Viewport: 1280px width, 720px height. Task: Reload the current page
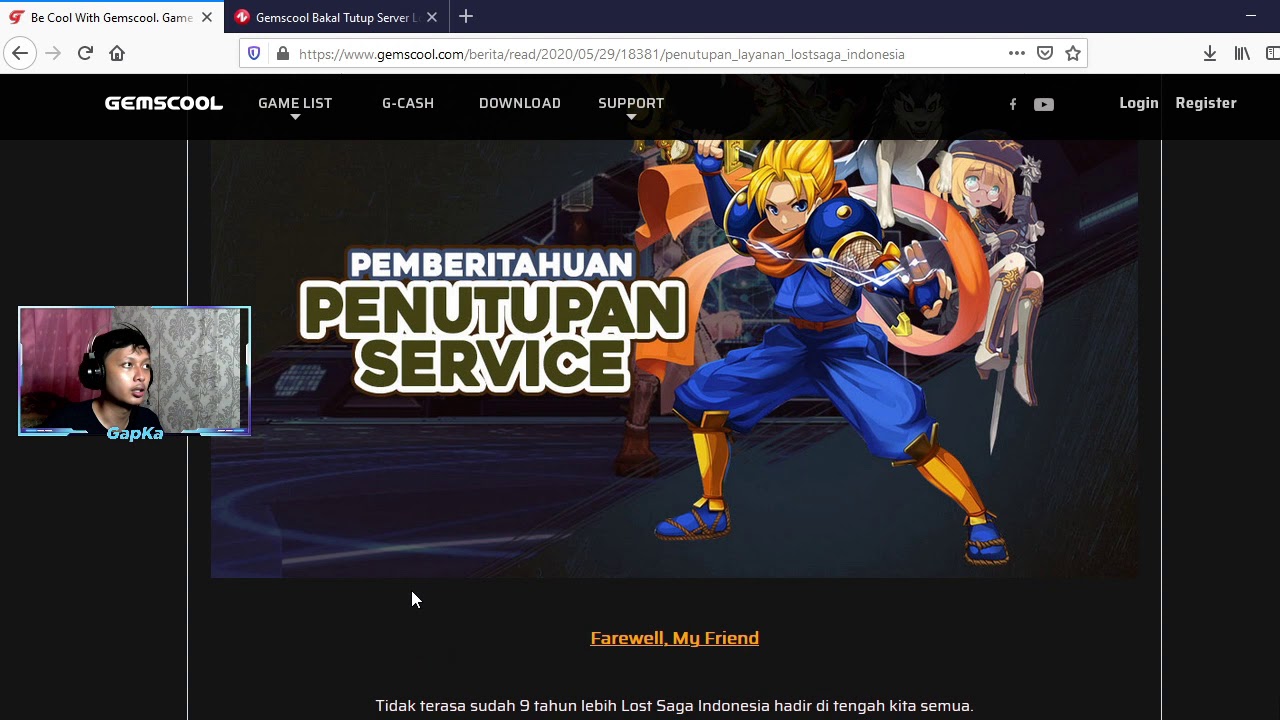point(85,54)
